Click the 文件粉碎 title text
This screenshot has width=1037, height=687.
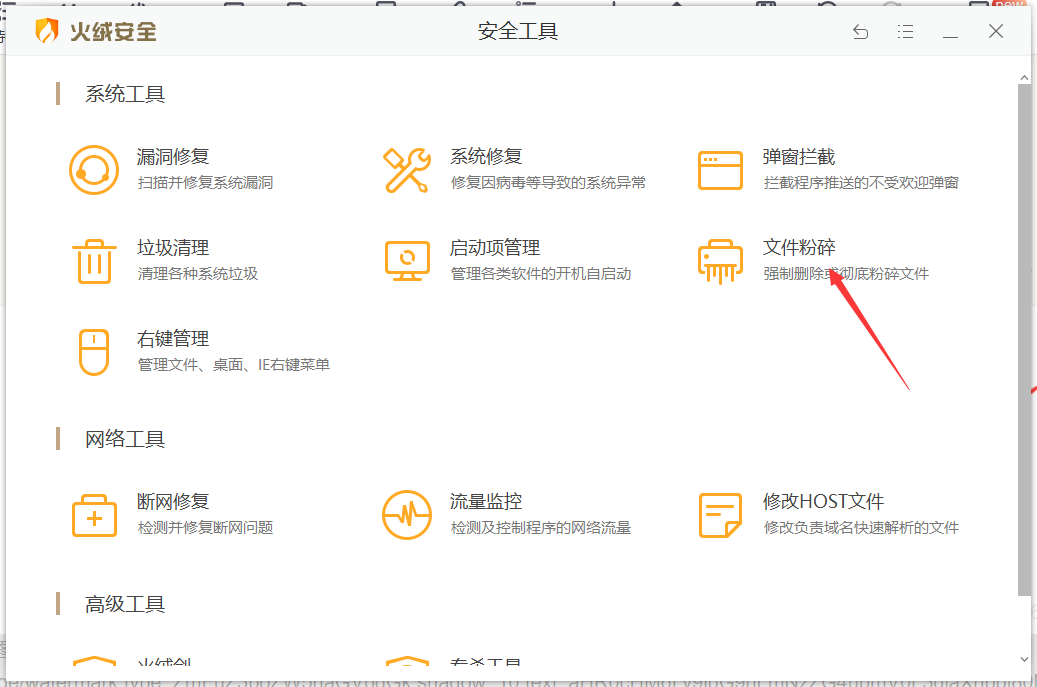[x=799, y=248]
